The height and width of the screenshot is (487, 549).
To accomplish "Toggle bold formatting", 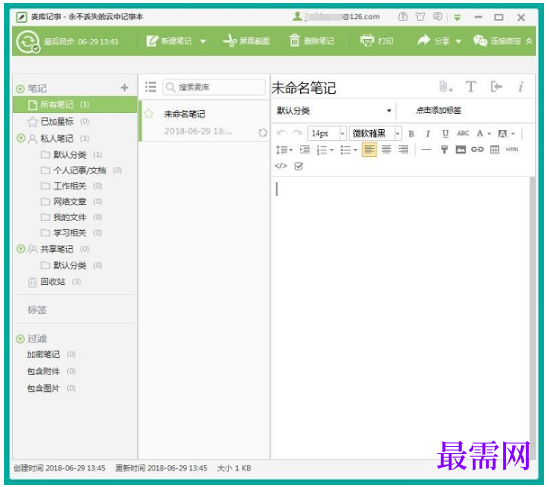I will 411,134.
